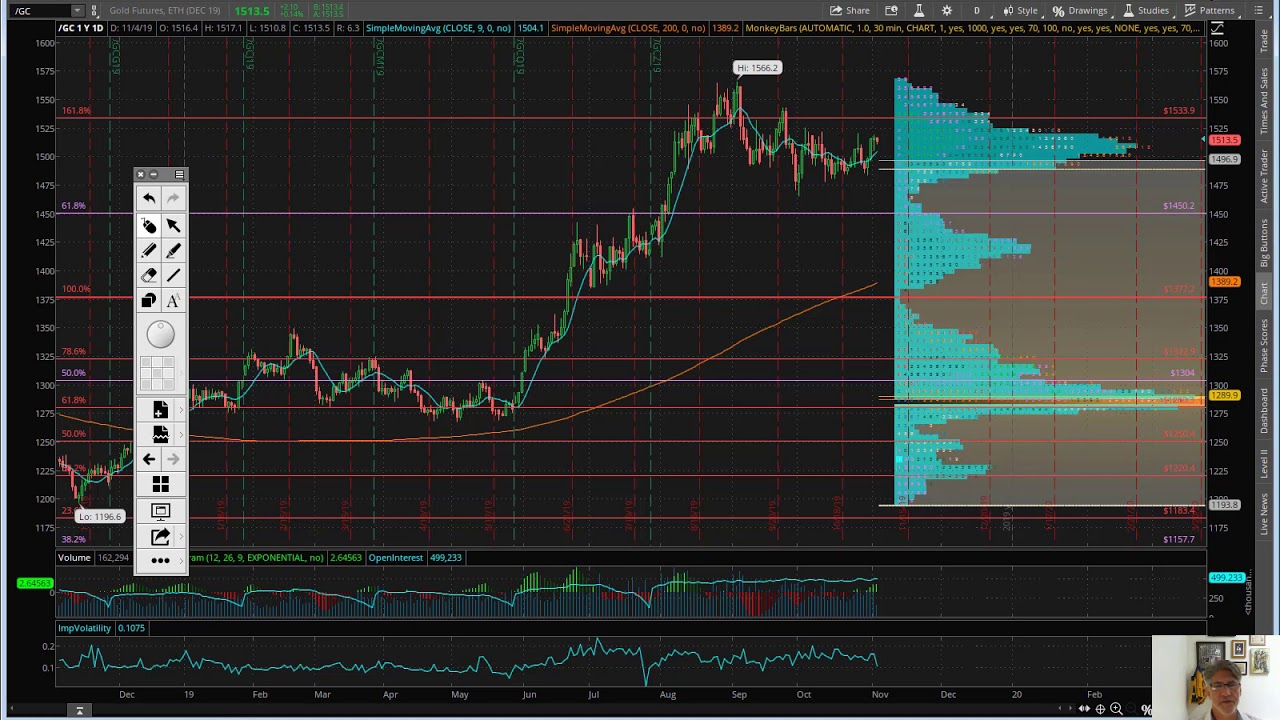This screenshot has height=720, width=1280.
Task: Click the crosshair pan icon at bottom
Action: [x=1100, y=709]
